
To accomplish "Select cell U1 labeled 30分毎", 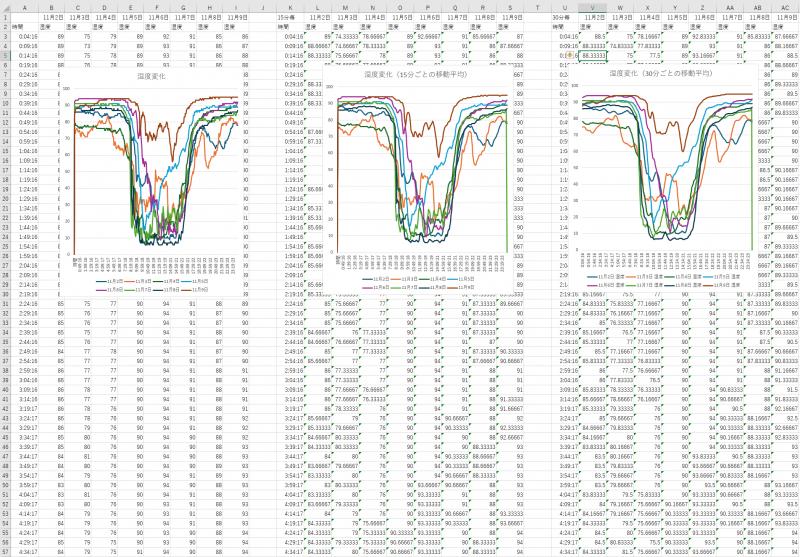I will [562, 17].
